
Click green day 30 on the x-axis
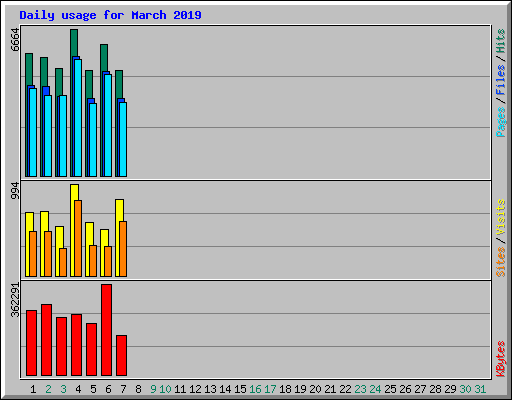pyautogui.click(x=465, y=389)
